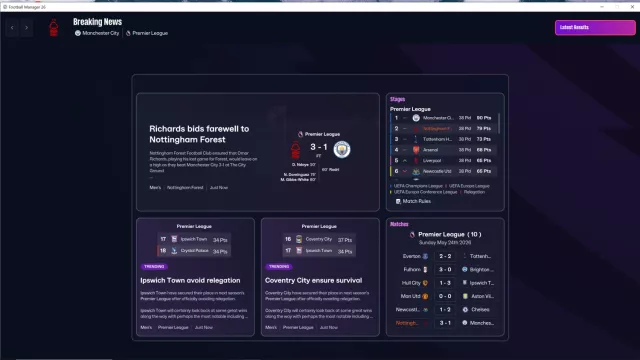The image size is (640, 360).
Task: Click Premier League icon in Matches panel
Action: point(412,234)
